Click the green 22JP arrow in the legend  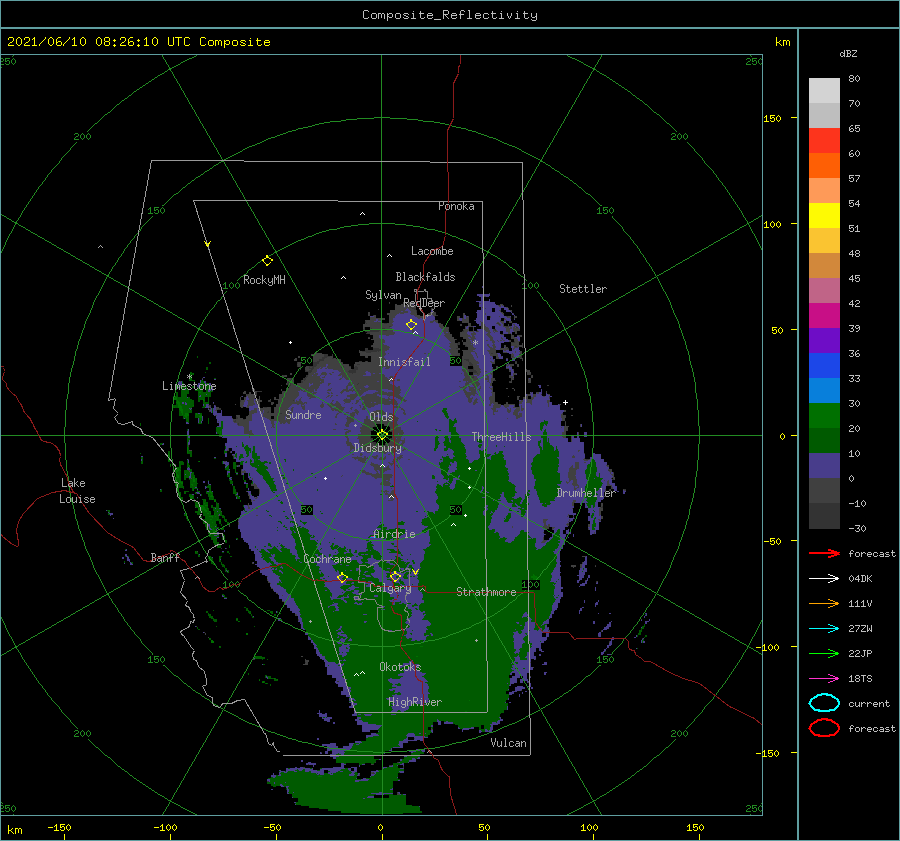tap(824, 653)
